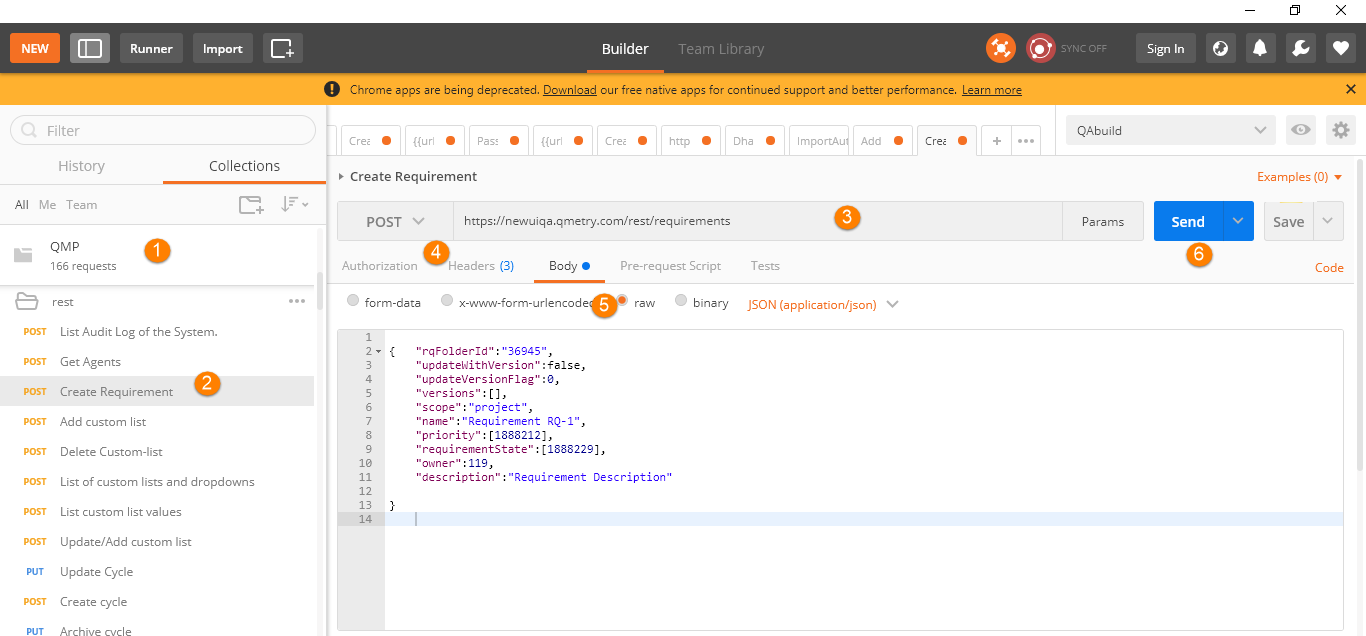The width and height of the screenshot is (1366, 636).
Task: Toggle the sidebar layout icon
Action: 90,48
